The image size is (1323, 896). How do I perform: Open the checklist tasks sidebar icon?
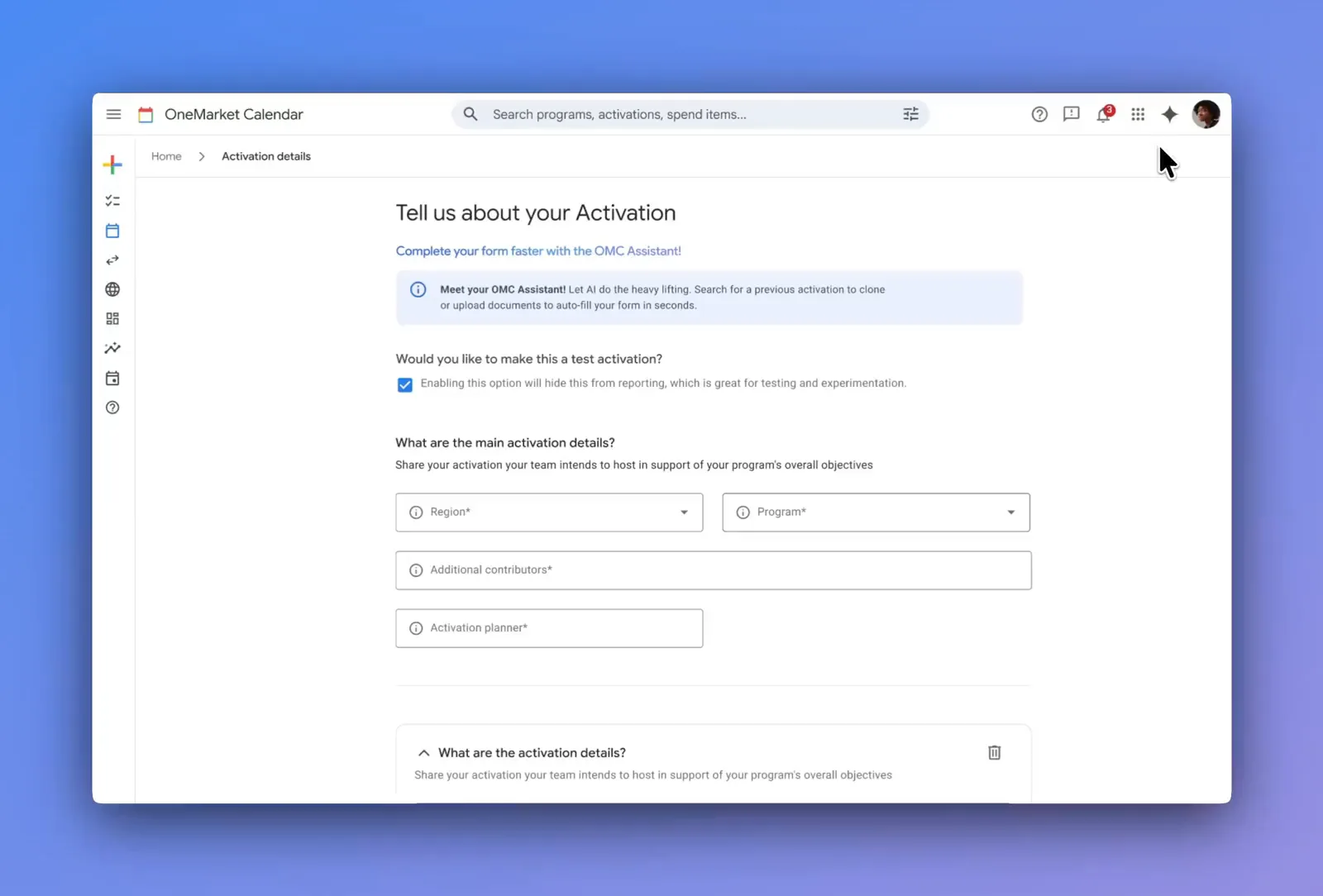[x=112, y=201]
